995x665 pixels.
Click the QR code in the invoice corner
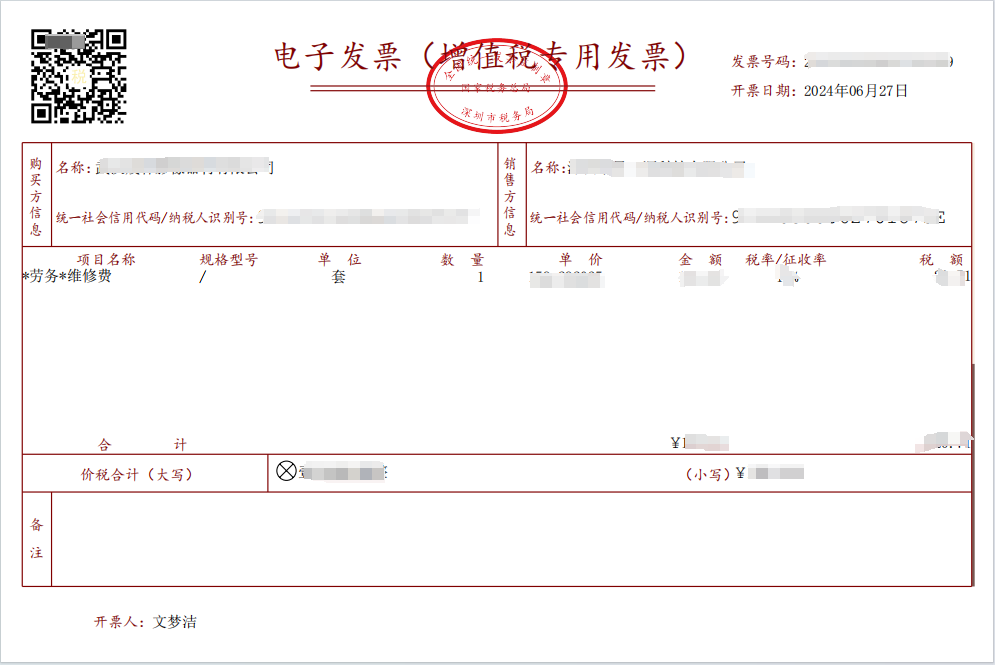point(79,76)
